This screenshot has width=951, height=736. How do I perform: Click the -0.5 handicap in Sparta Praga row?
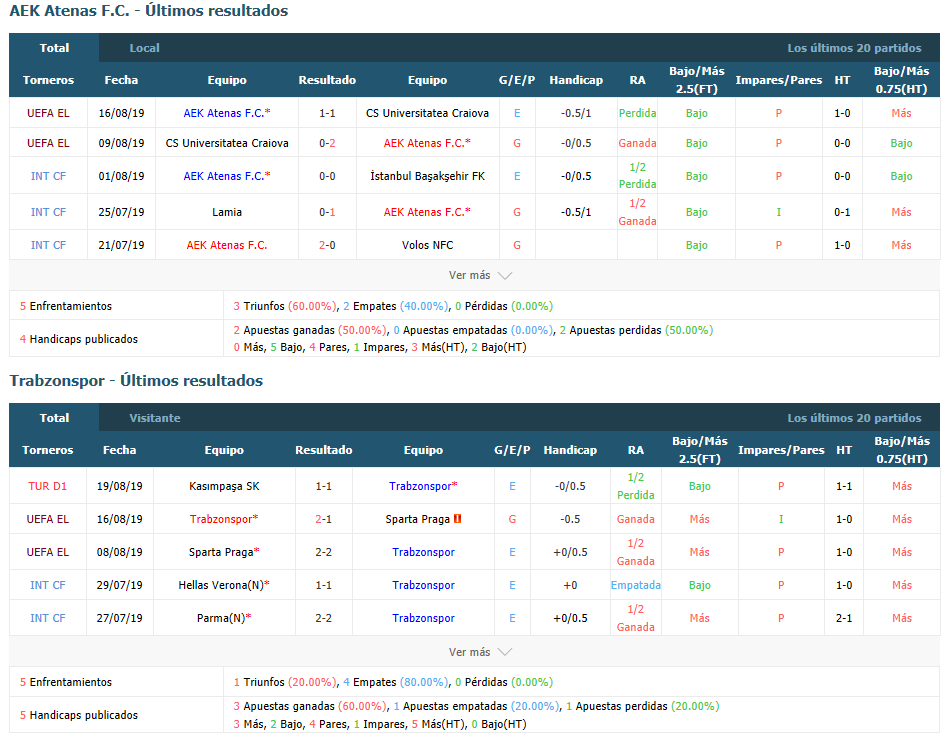(570, 519)
